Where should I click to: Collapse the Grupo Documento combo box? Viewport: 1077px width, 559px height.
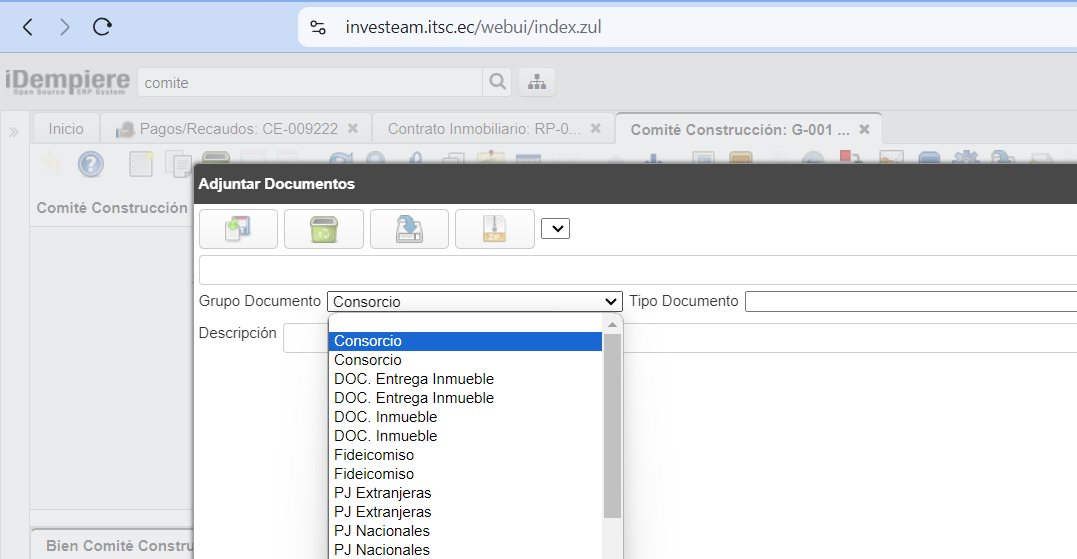point(612,301)
